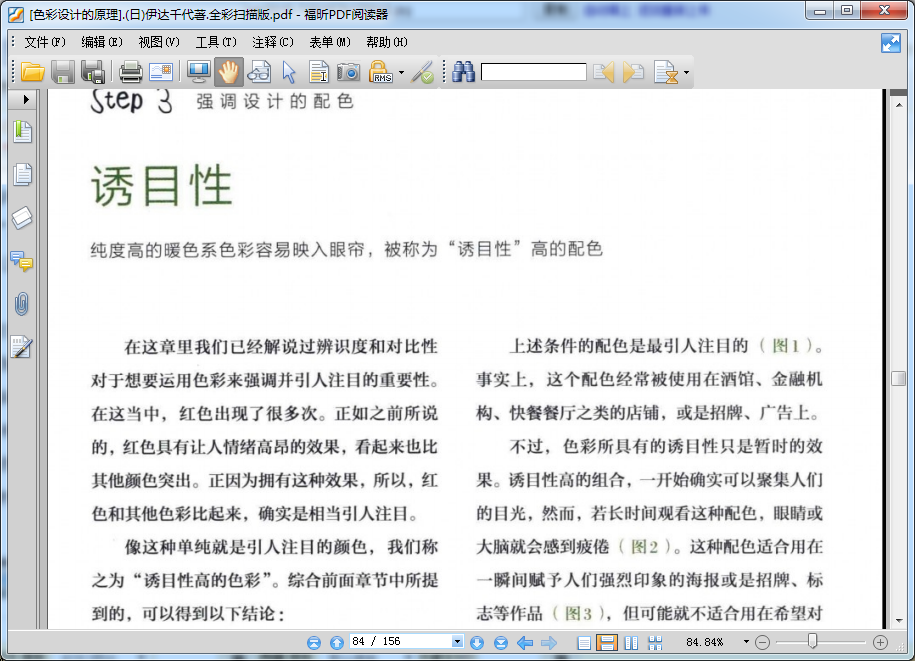
Task: Select the arrow annotation selection tool
Action: click(289, 72)
